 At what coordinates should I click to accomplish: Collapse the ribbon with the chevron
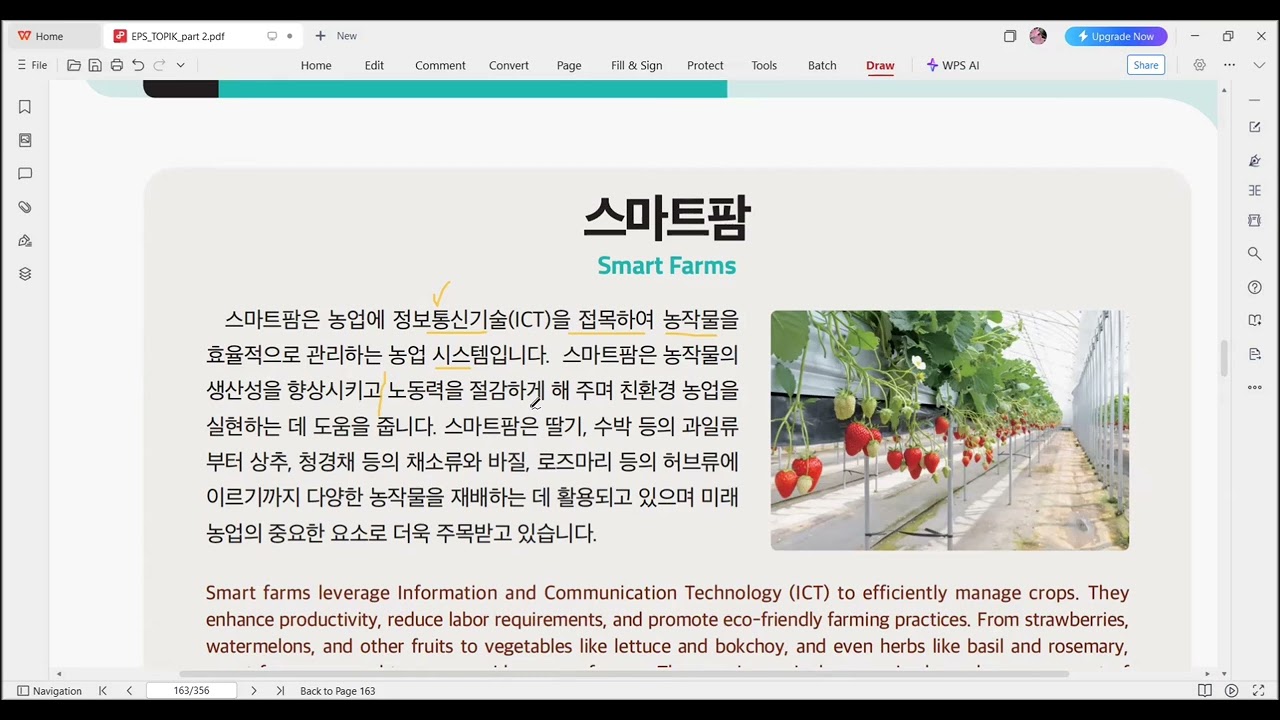[1259, 65]
